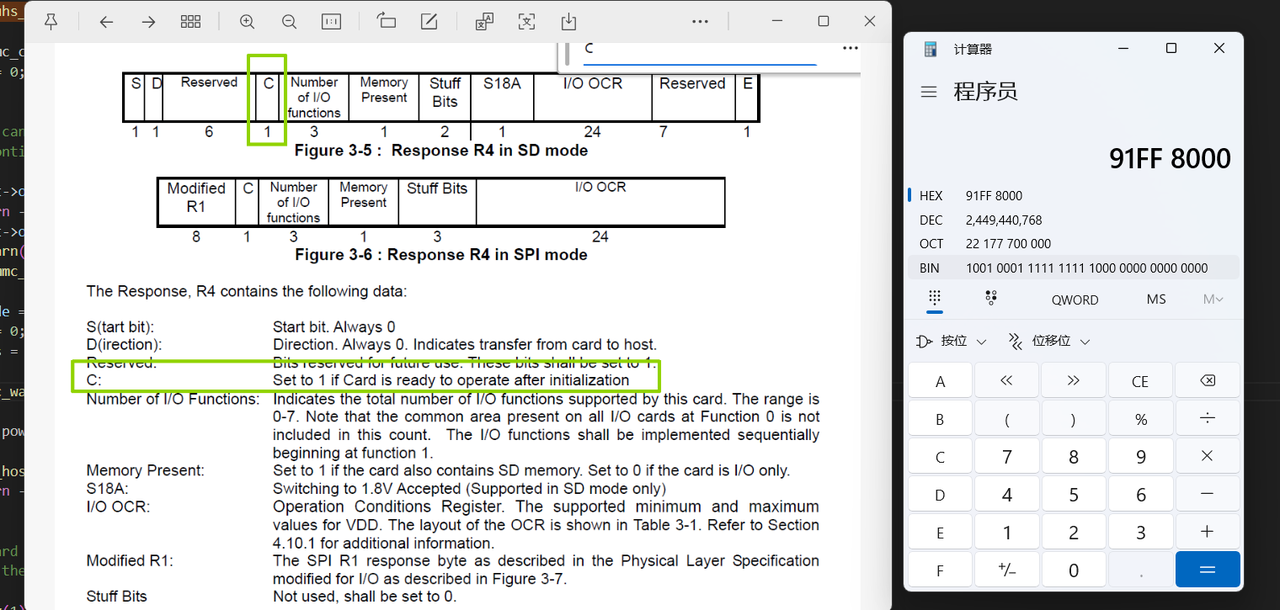Click the multiply × key
The height and width of the screenshot is (610, 1280).
(1208, 457)
